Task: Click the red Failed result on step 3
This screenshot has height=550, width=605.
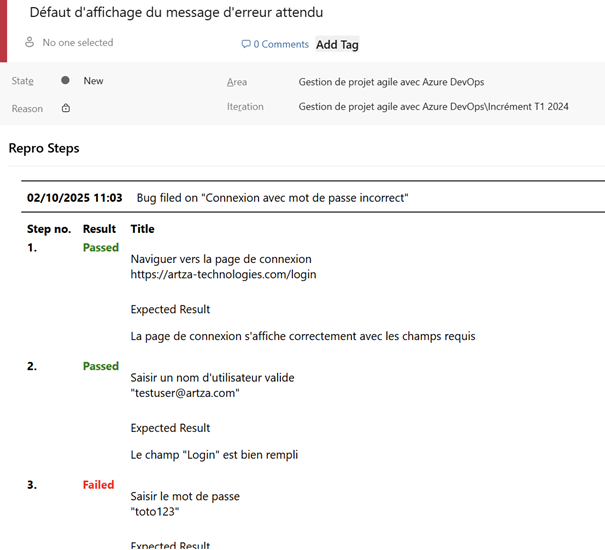Action: tap(98, 485)
